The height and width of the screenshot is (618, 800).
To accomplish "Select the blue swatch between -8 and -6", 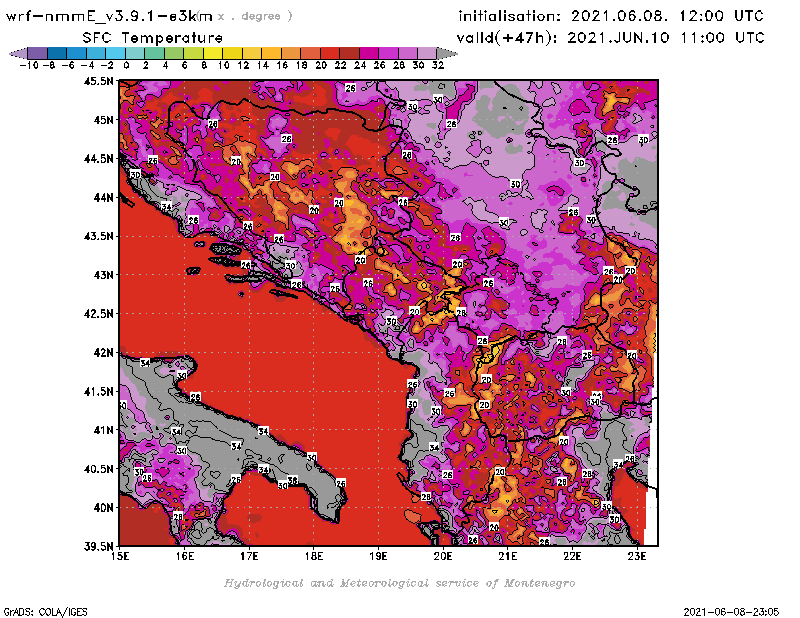I will coord(57,53).
